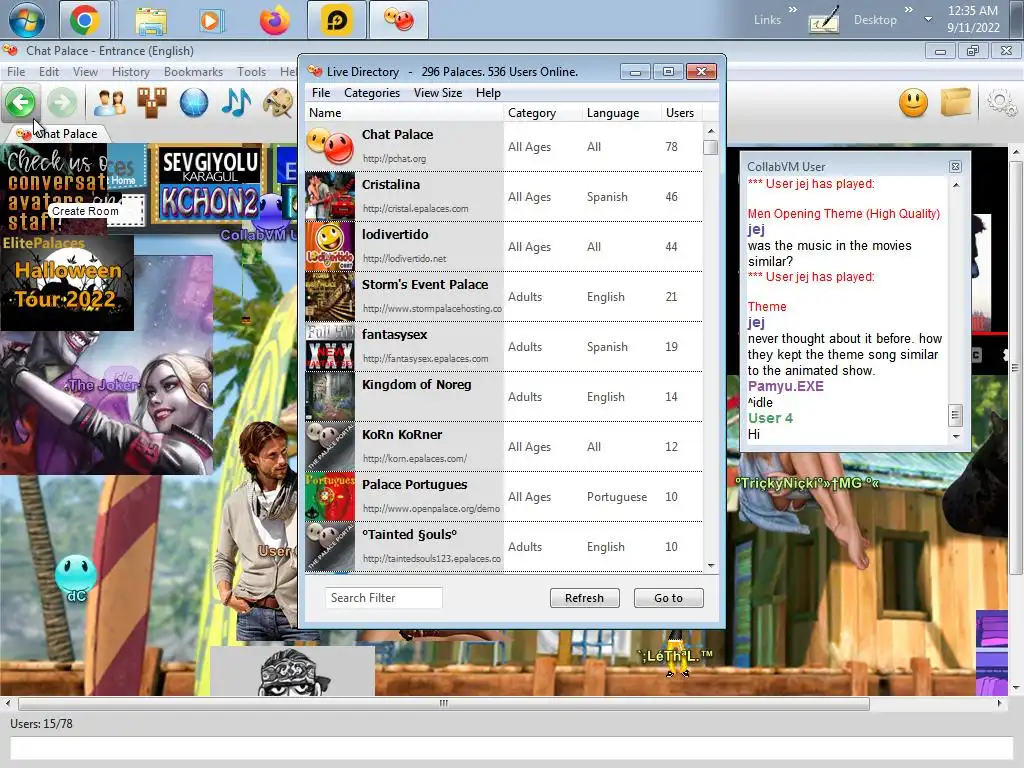Click the cyan dC smiley avatar
Viewport: 1024px width, 768px height.
point(76,577)
